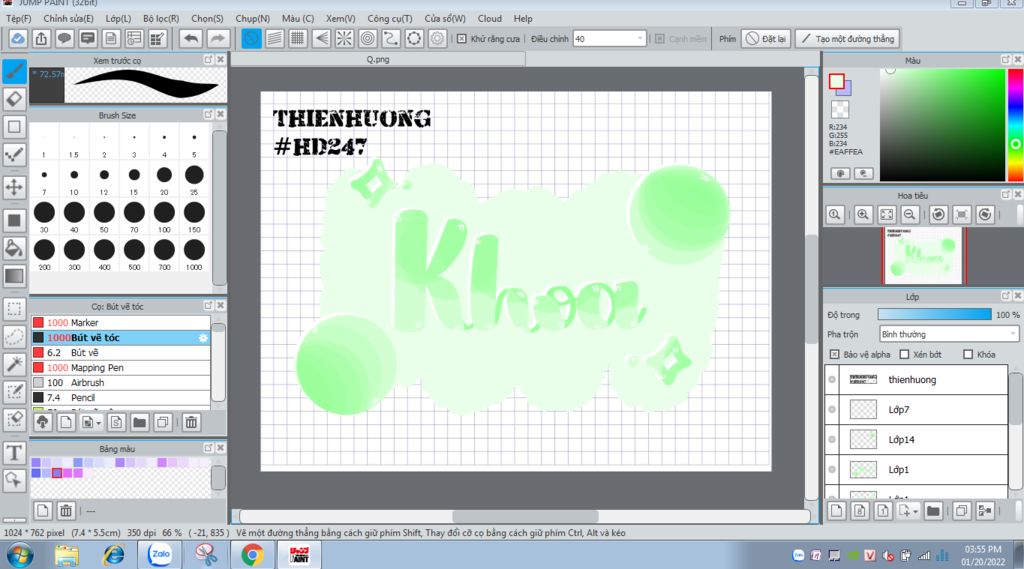1024x569 pixels.
Task: Click the cloud save icon in toolbar
Action: [18, 39]
